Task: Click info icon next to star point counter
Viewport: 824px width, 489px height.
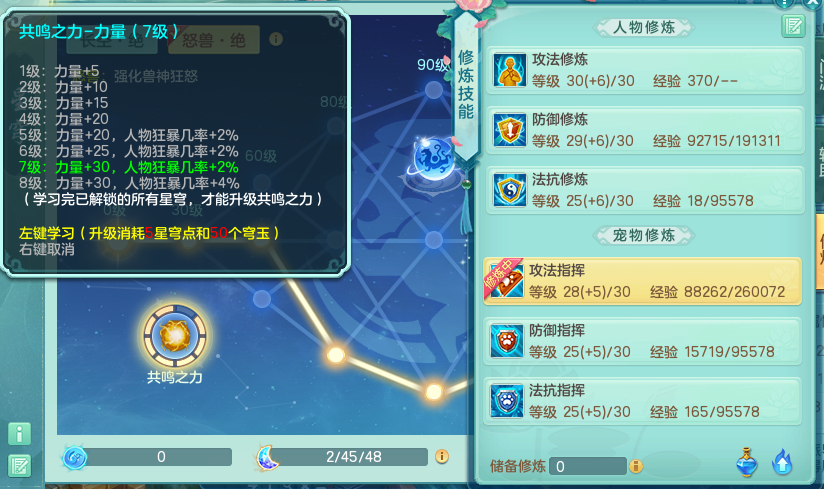Action: 442,456
